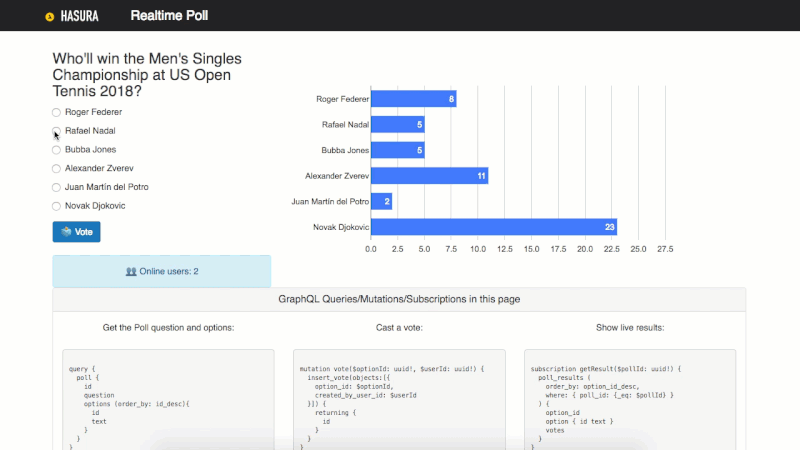Viewport: 800px width, 450px height.
Task: Select Juan Martín del Potro radio button
Action: tap(56, 187)
